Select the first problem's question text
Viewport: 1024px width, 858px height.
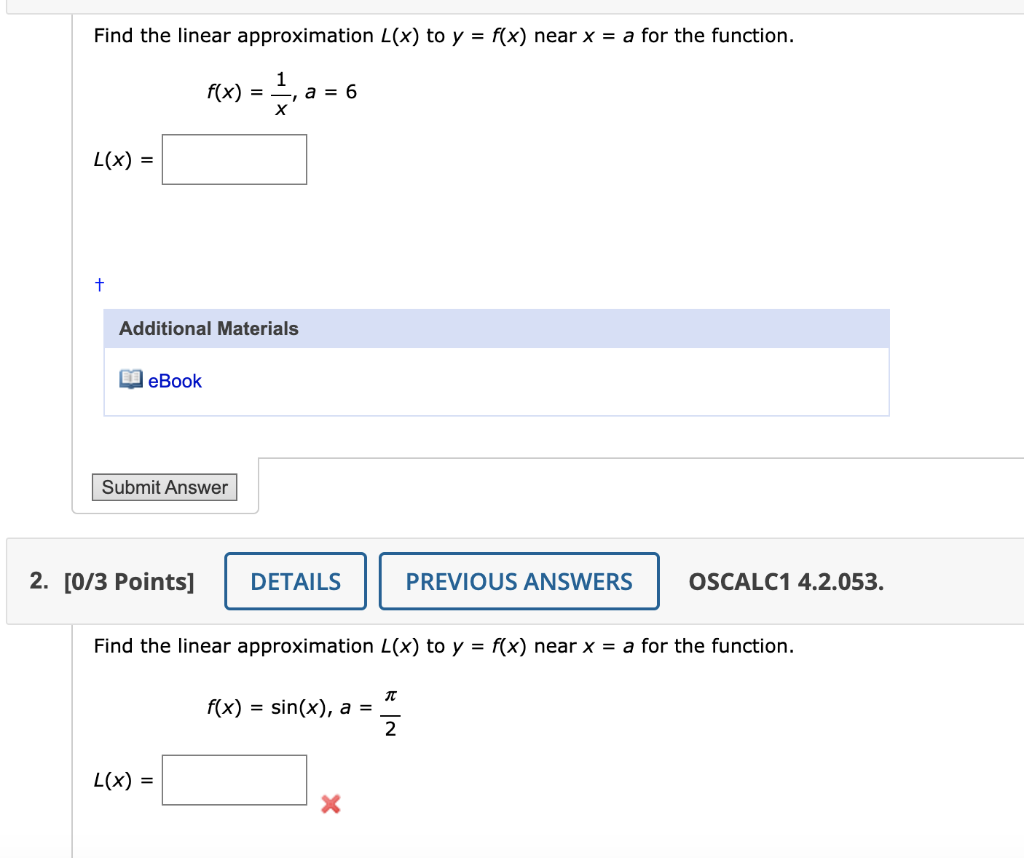[x=444, y=35]
